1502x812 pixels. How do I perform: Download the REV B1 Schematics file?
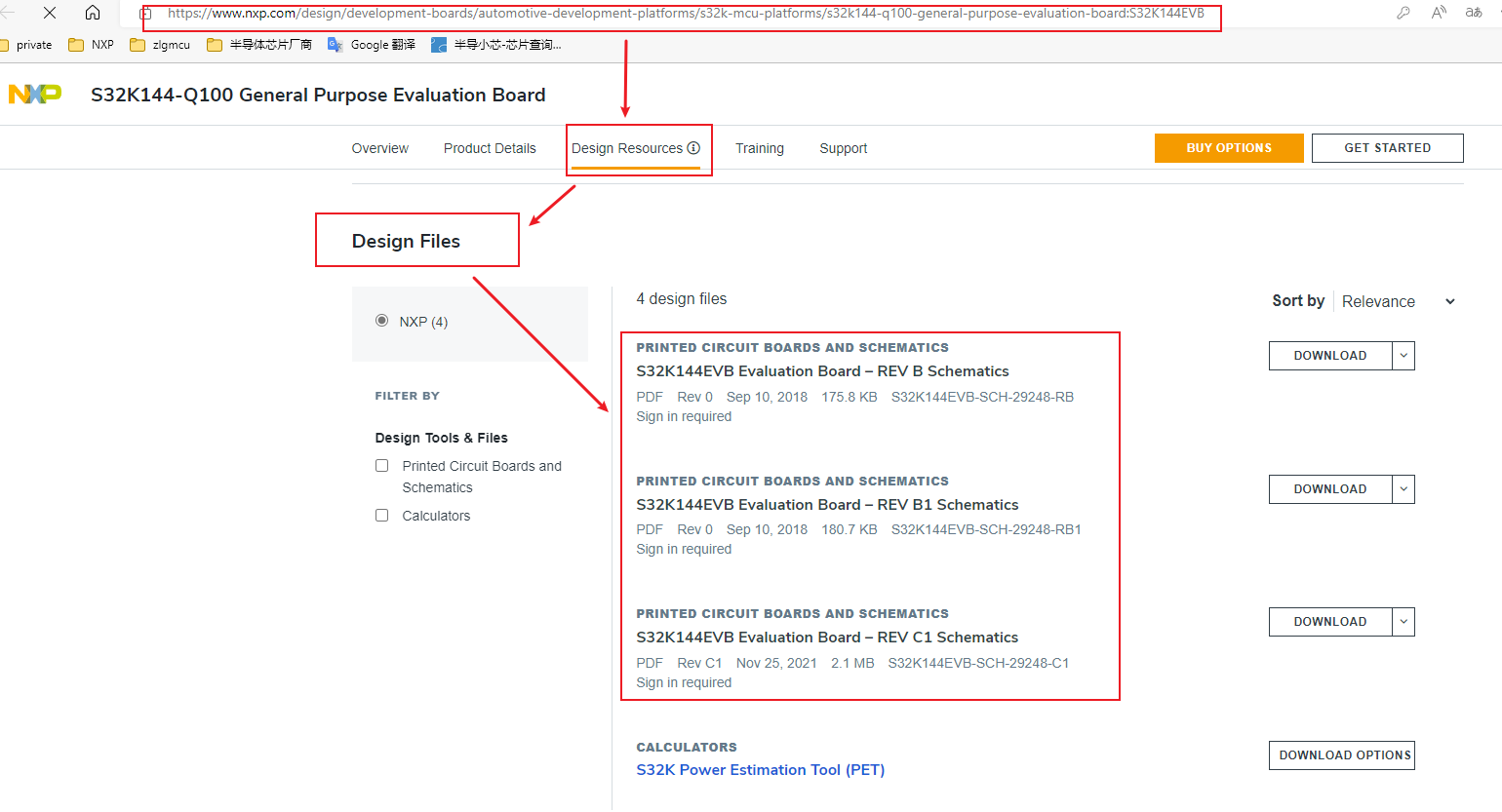coord(1330,489)
